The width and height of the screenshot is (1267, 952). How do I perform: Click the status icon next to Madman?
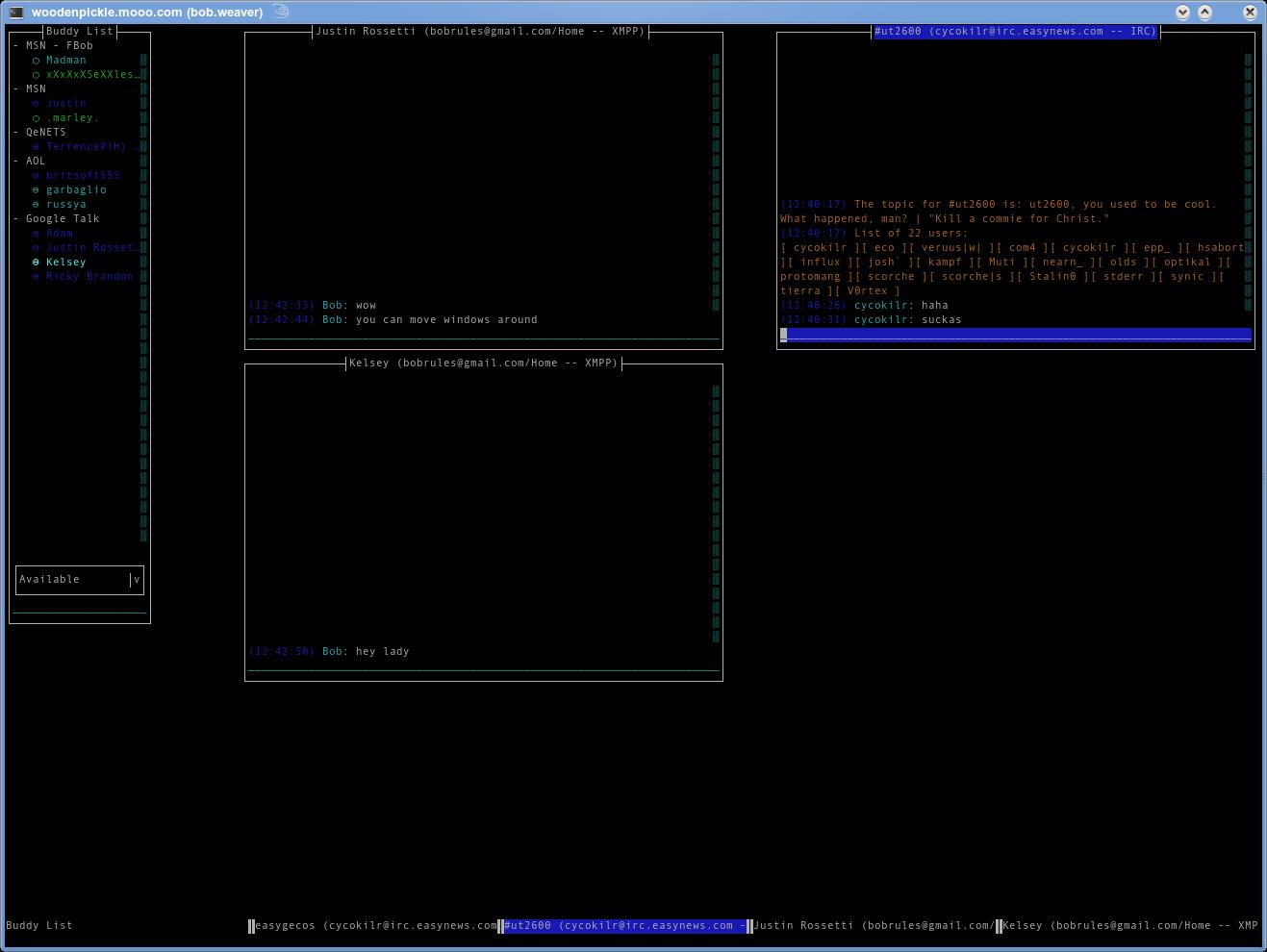(37, 61)
